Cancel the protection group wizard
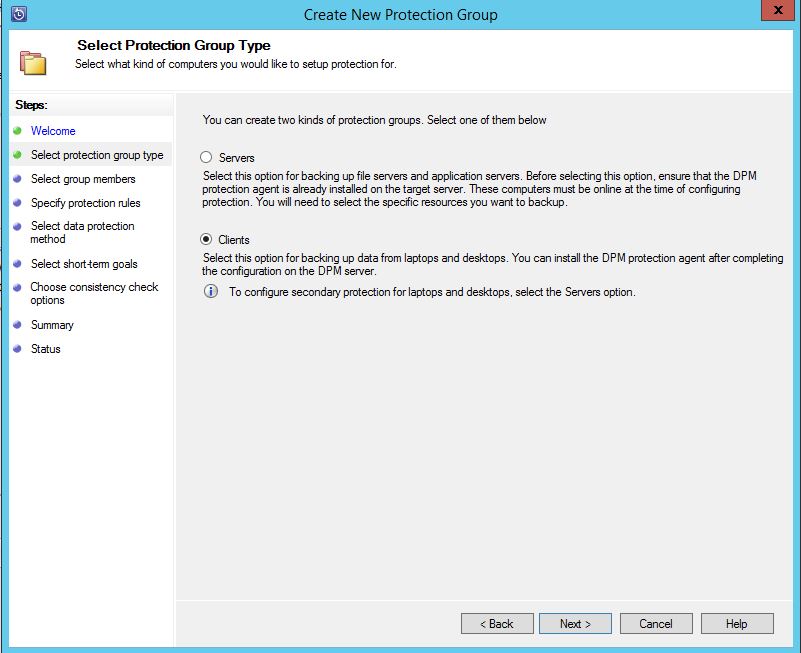The height and width of the screenshot is (653, 801). [x=656, y=623]
